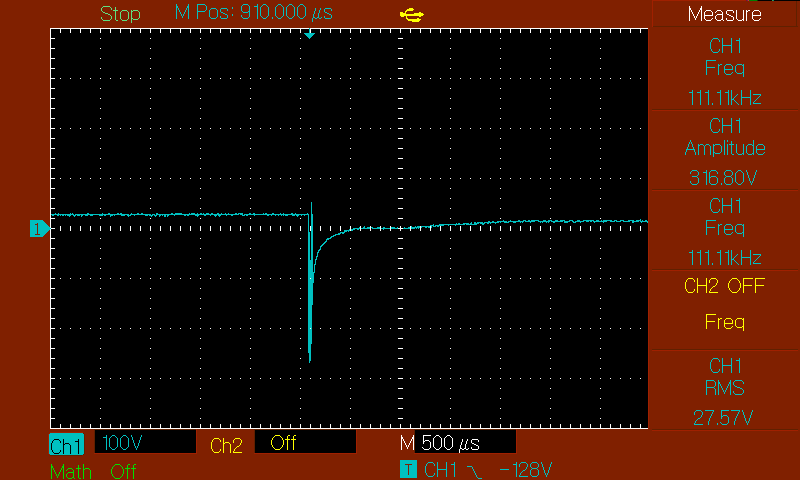The width and height of the screenshot is (800, 480).
Task: Open the CH2 OFF Freq measurement slot
Action: pos(724,304)
